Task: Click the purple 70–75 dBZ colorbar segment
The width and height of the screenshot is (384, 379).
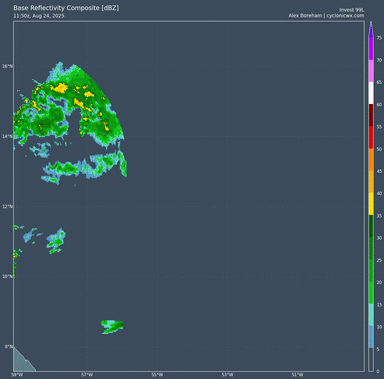Action: [371, 49]
